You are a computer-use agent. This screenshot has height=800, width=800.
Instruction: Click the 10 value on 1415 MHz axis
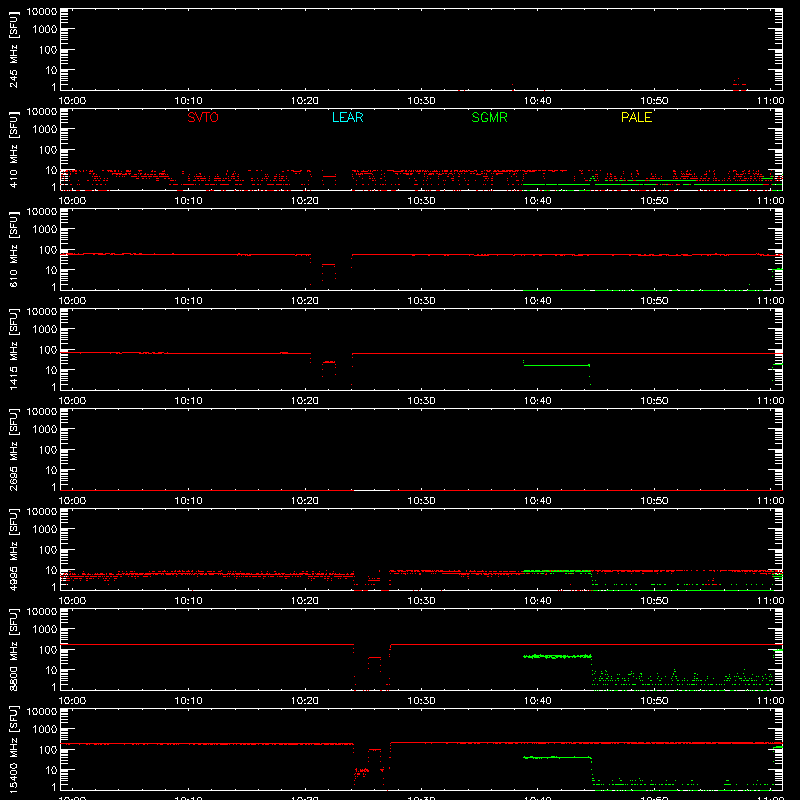click(x=52, y=370)
